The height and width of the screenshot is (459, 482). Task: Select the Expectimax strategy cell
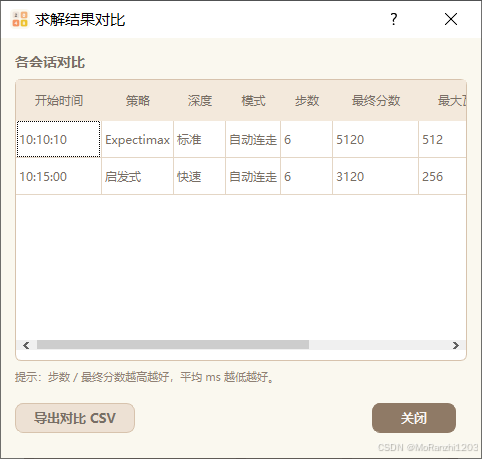tap(137, 139)
